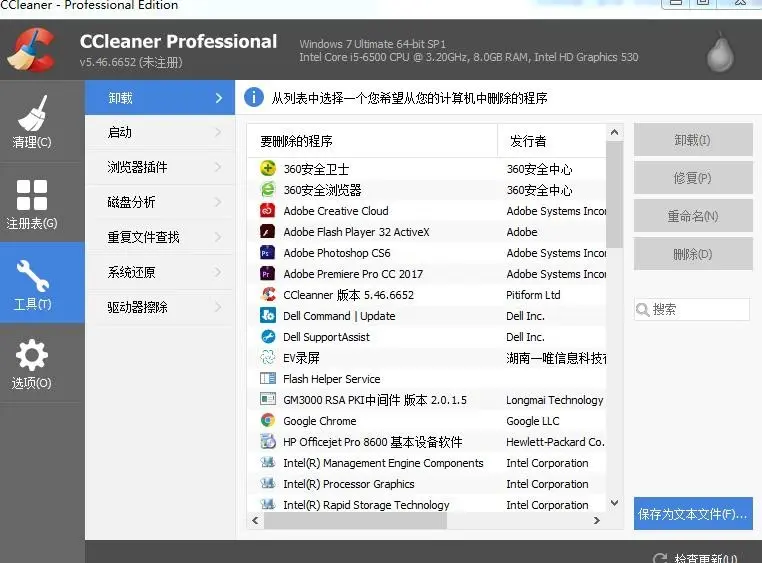Expand the chevron beside 重复文件查找

pyautogui.click(x=218, y=237)
